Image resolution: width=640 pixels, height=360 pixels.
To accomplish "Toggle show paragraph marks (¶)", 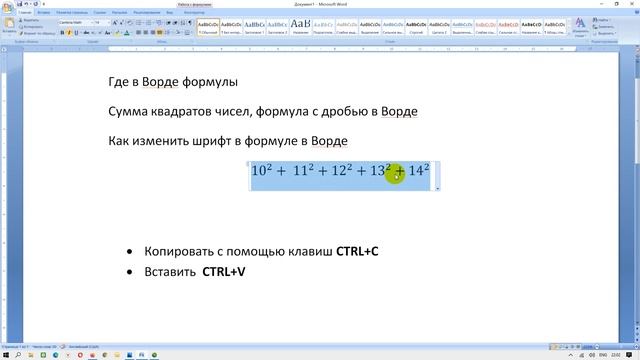I will (x=190, y=22).
